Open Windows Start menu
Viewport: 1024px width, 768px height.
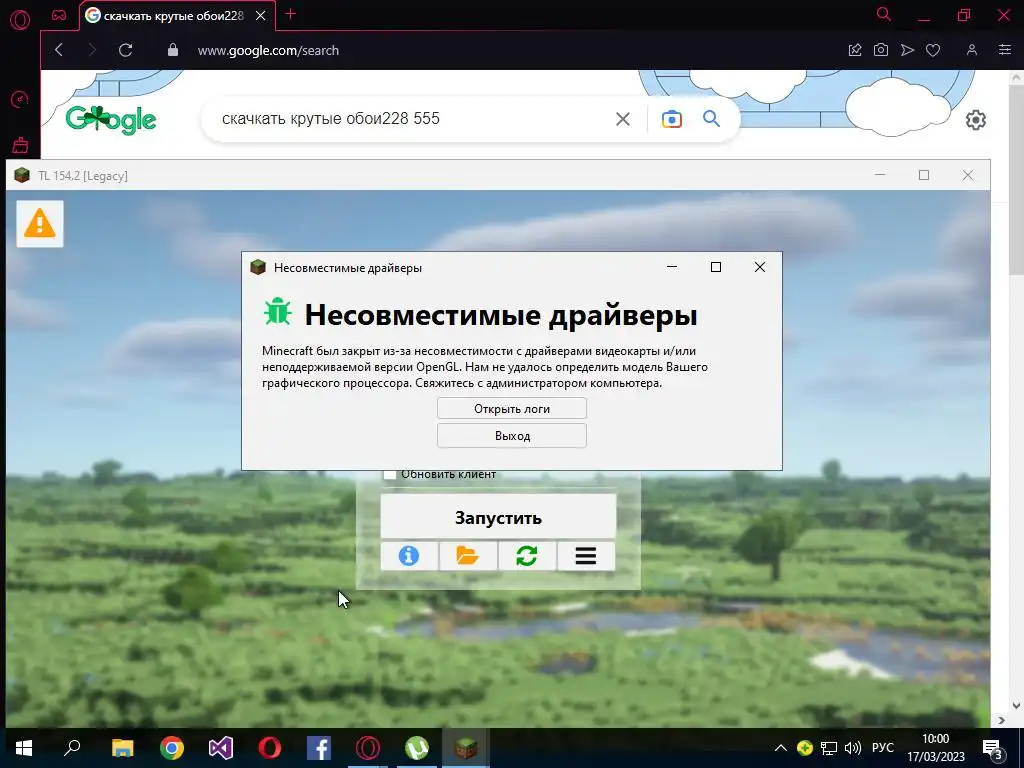(x=24, y=748)
